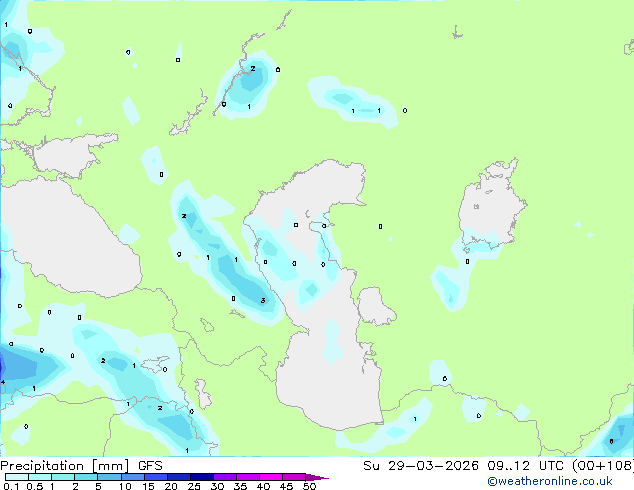Click the '30' legend scale label
Screen dimensions: 634x490
point(217,486)
